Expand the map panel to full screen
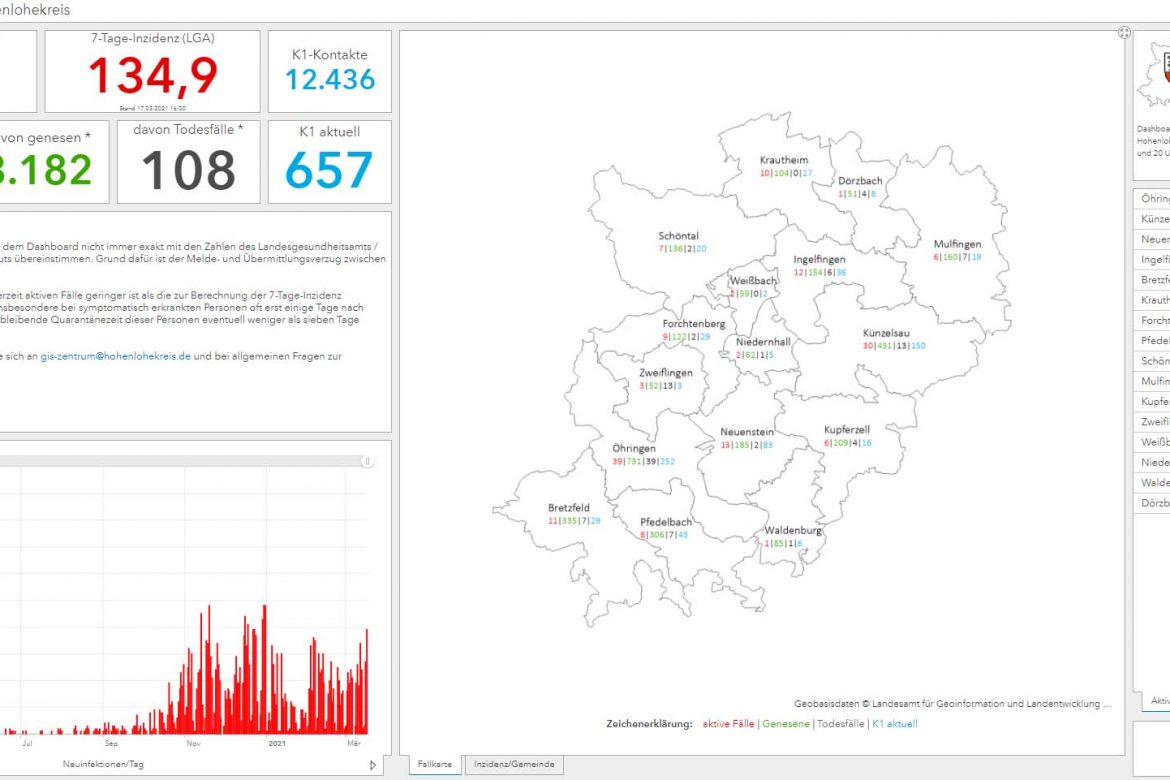 pyautogui.click(x=1124, y=33)
